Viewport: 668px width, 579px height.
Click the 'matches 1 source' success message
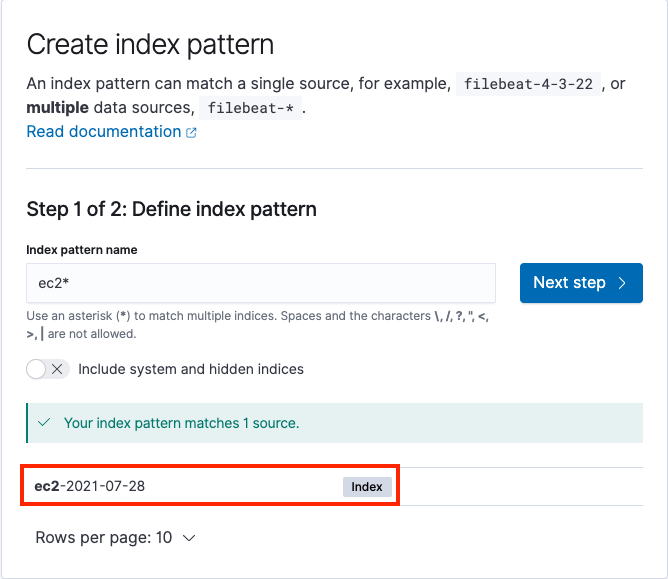pos(181,423)
